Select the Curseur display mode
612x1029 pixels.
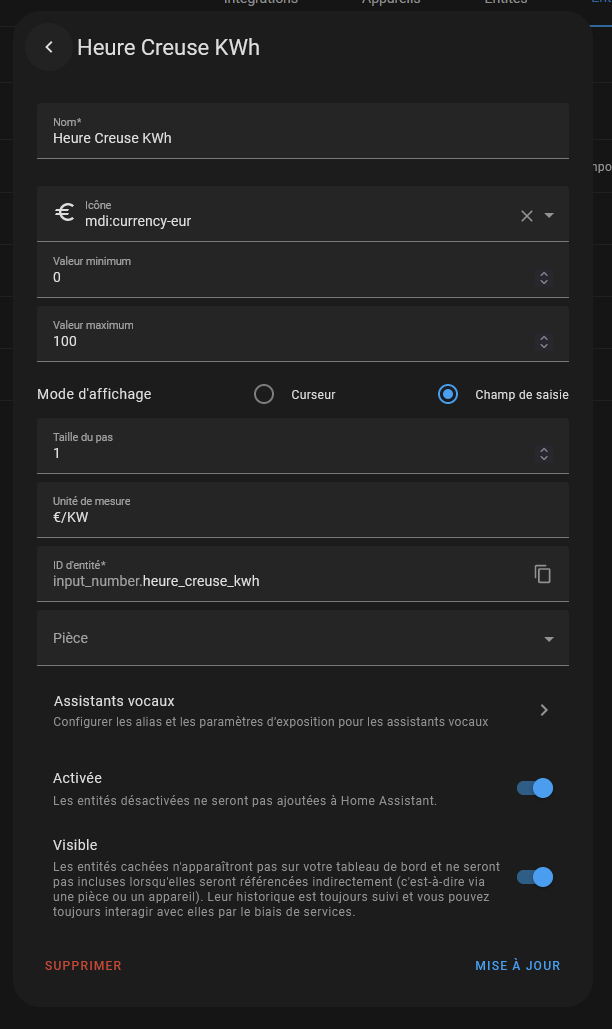[264, 394]
